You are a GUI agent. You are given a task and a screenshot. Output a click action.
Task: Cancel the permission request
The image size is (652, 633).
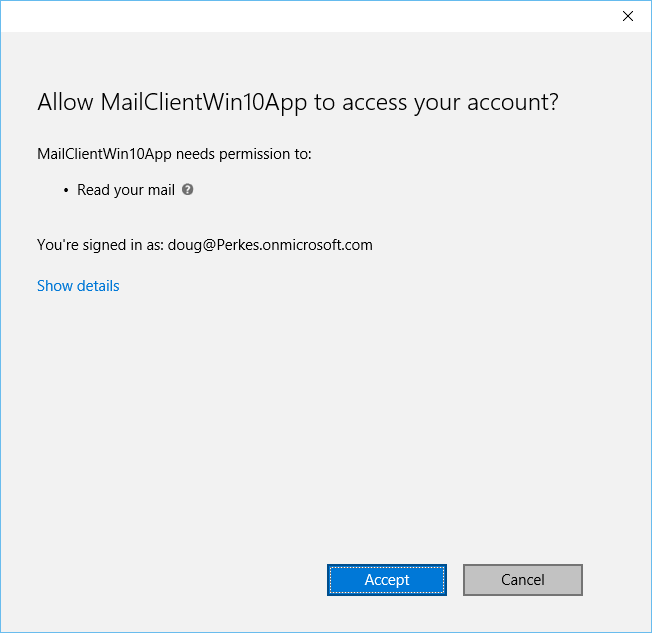(x=523, y=580)
